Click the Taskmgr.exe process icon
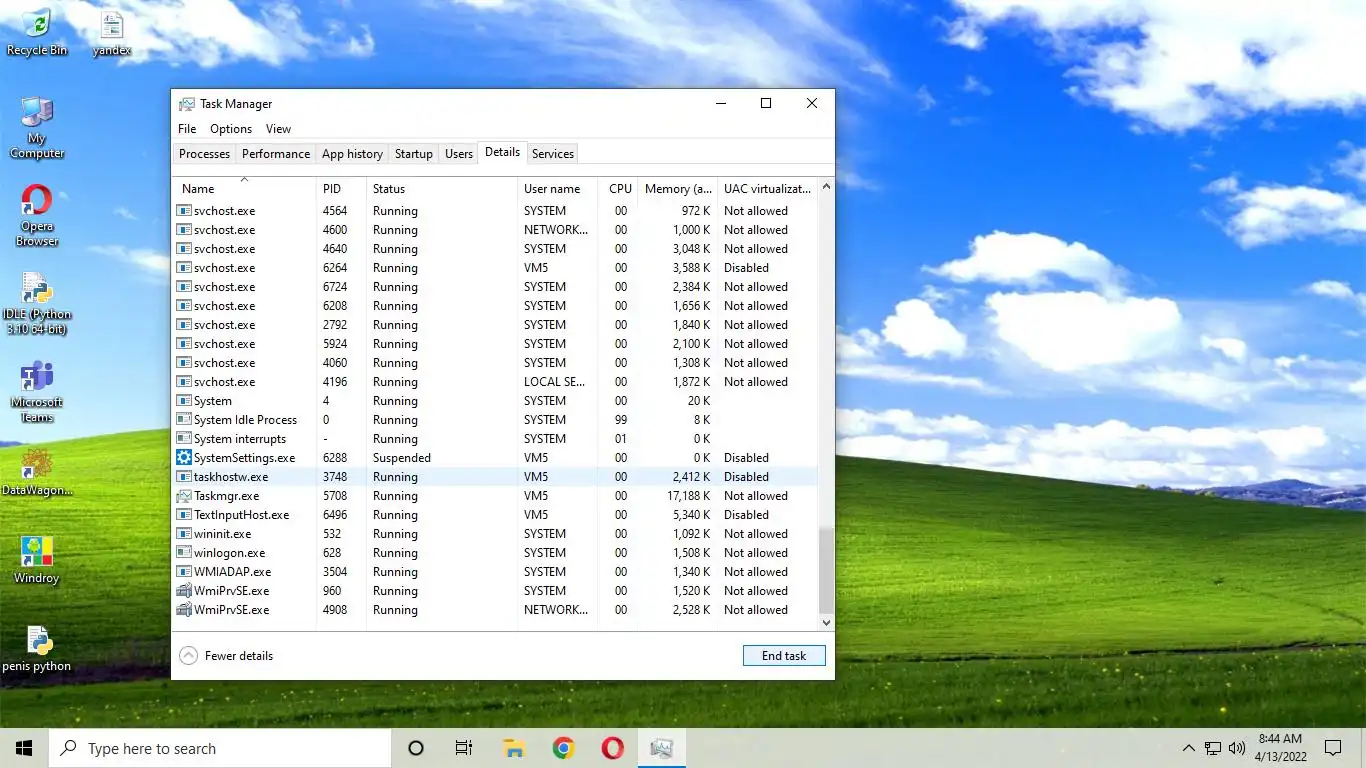 [x=184, y=496]
